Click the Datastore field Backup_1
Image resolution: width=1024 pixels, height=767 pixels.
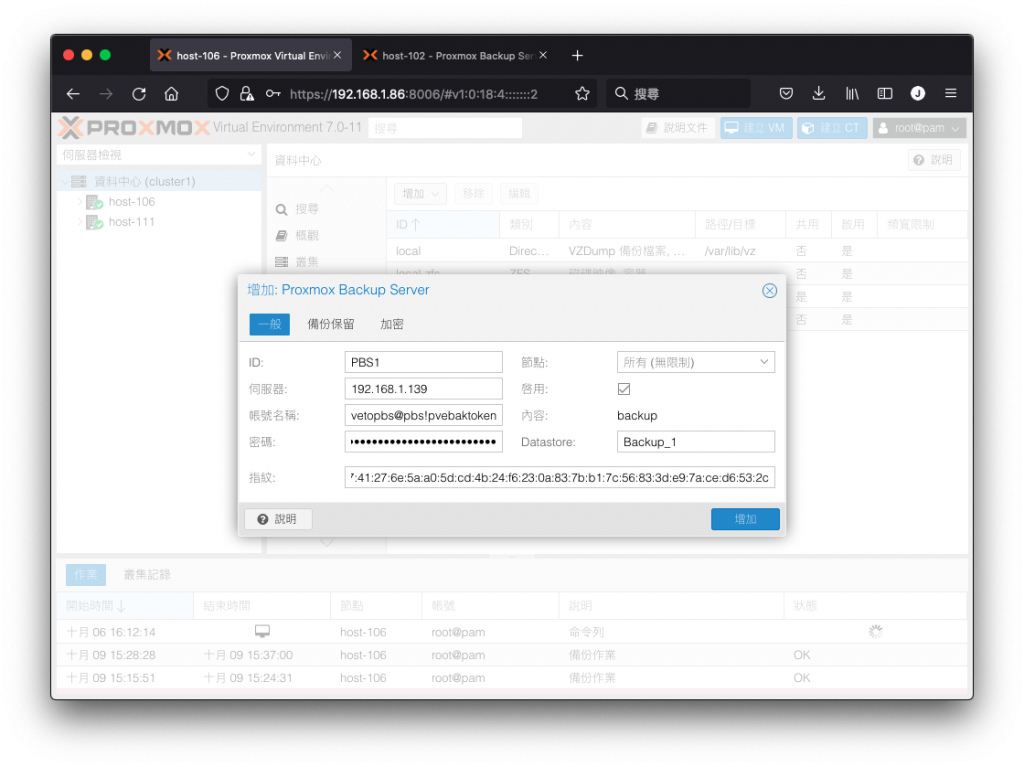tap(696, 442)
